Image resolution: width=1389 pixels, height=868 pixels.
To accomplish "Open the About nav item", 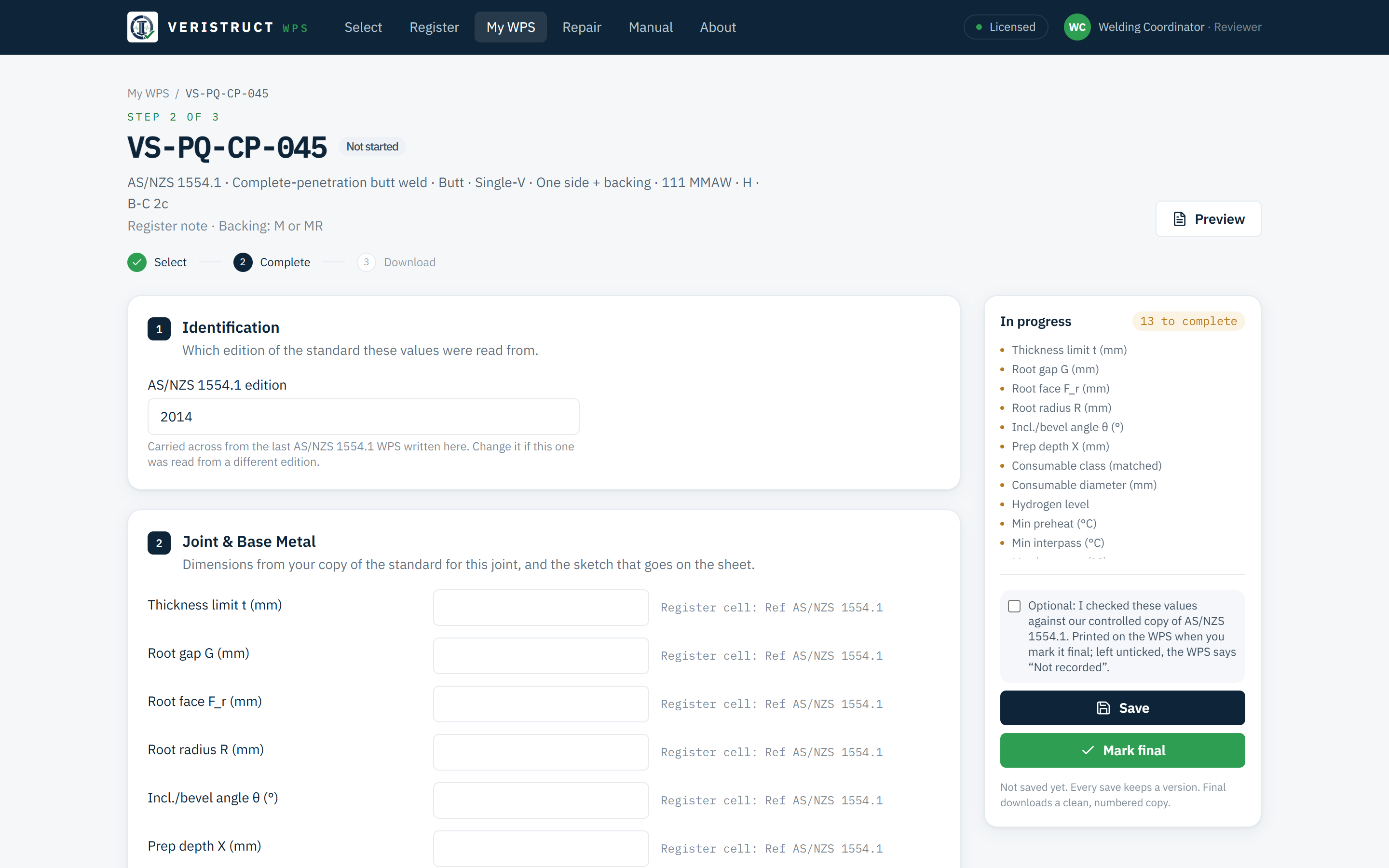I will [718, 27].
